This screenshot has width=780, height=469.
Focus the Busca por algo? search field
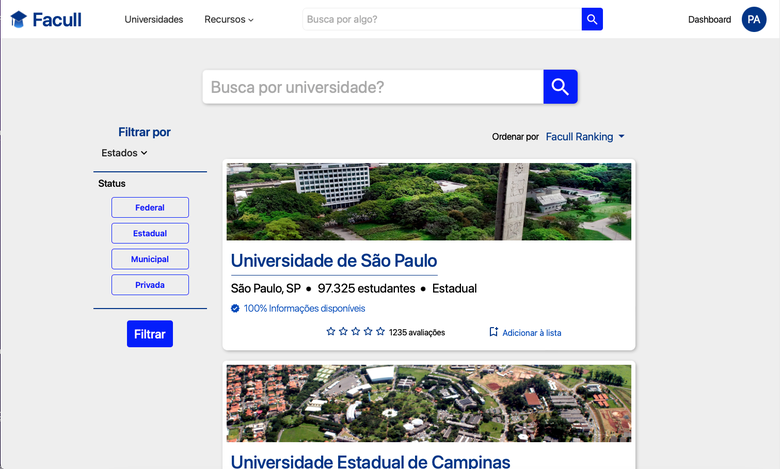click(x=442, y=19)
